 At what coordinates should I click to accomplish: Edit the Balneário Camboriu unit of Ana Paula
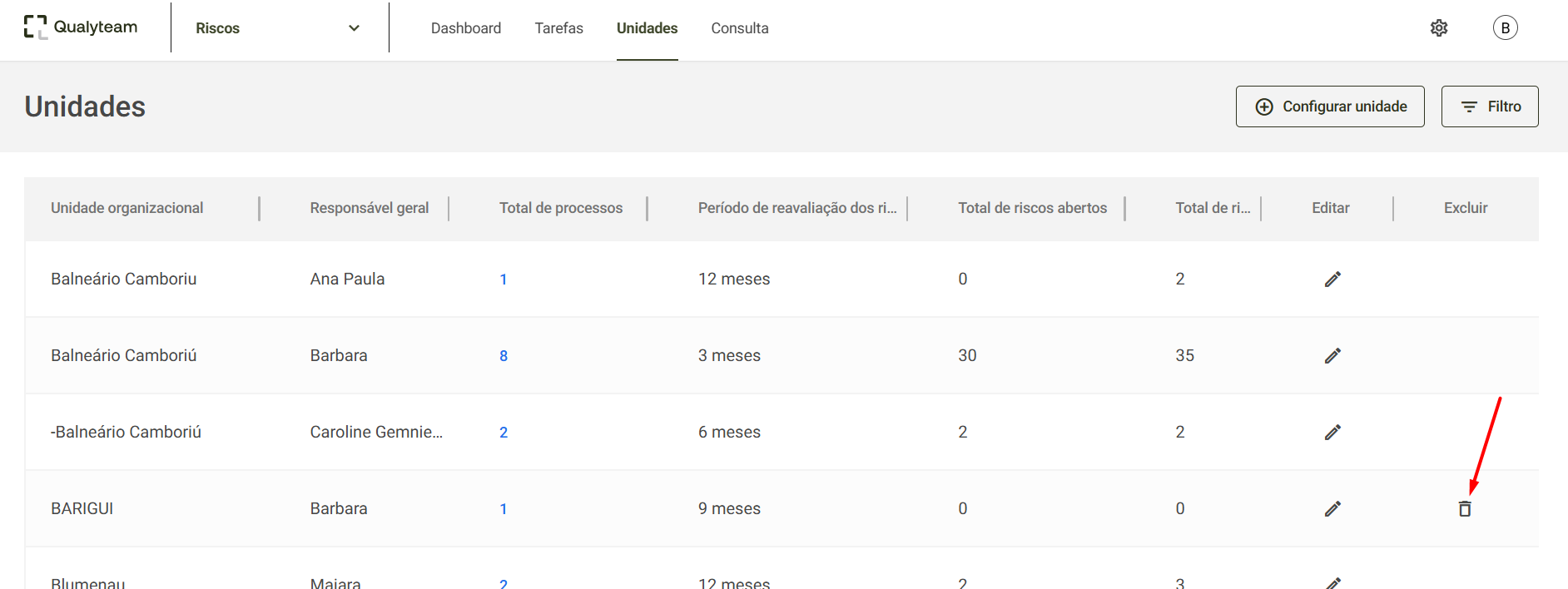coord(1332,280)
